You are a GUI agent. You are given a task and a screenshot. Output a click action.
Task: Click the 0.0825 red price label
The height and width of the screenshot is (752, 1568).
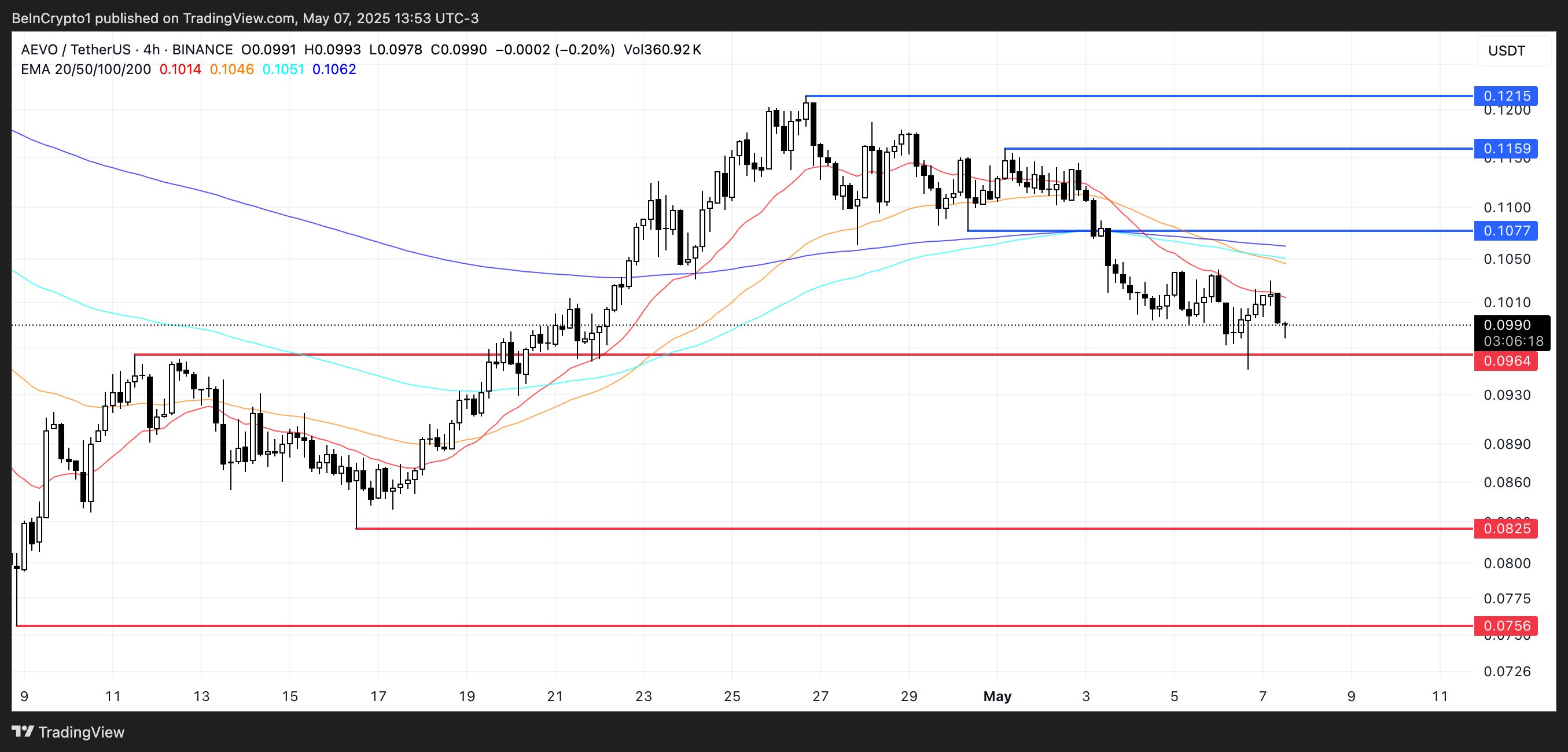[1506, 528]
